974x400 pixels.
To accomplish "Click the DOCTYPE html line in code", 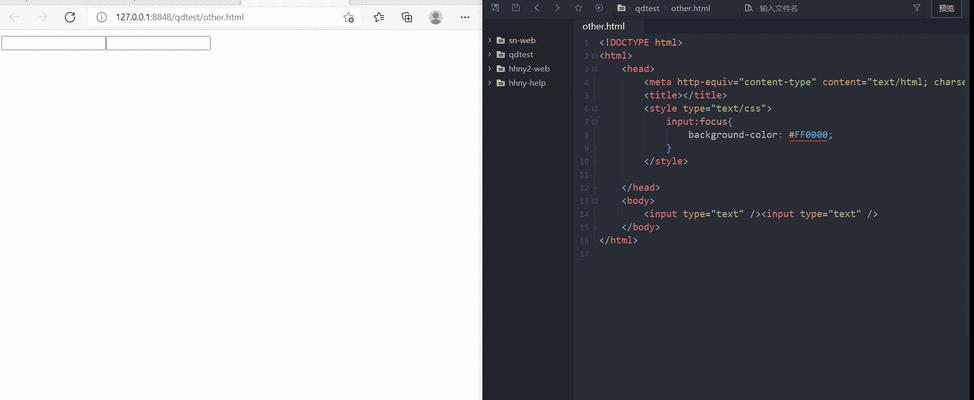I will (640, 42).
